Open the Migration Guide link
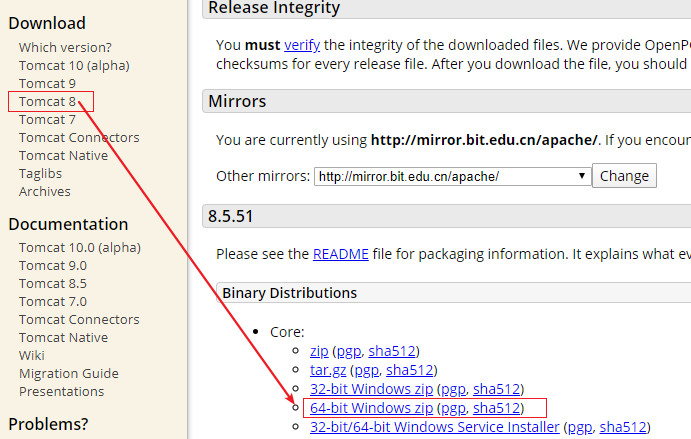691x439 pixels. pos(69,374)
